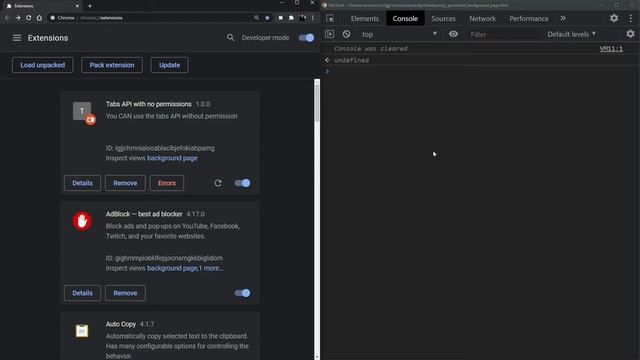Viewport: 640px width, 360px height.
Task: Open Details for AdBlock extension
Action: pyautogui.click(x=82, y=293)
